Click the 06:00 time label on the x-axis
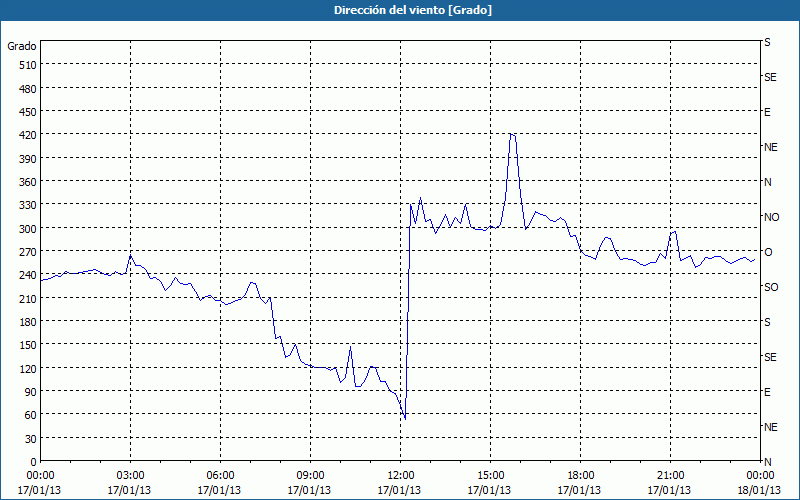Viewport: 800px width, 500px height. (220, 476)
